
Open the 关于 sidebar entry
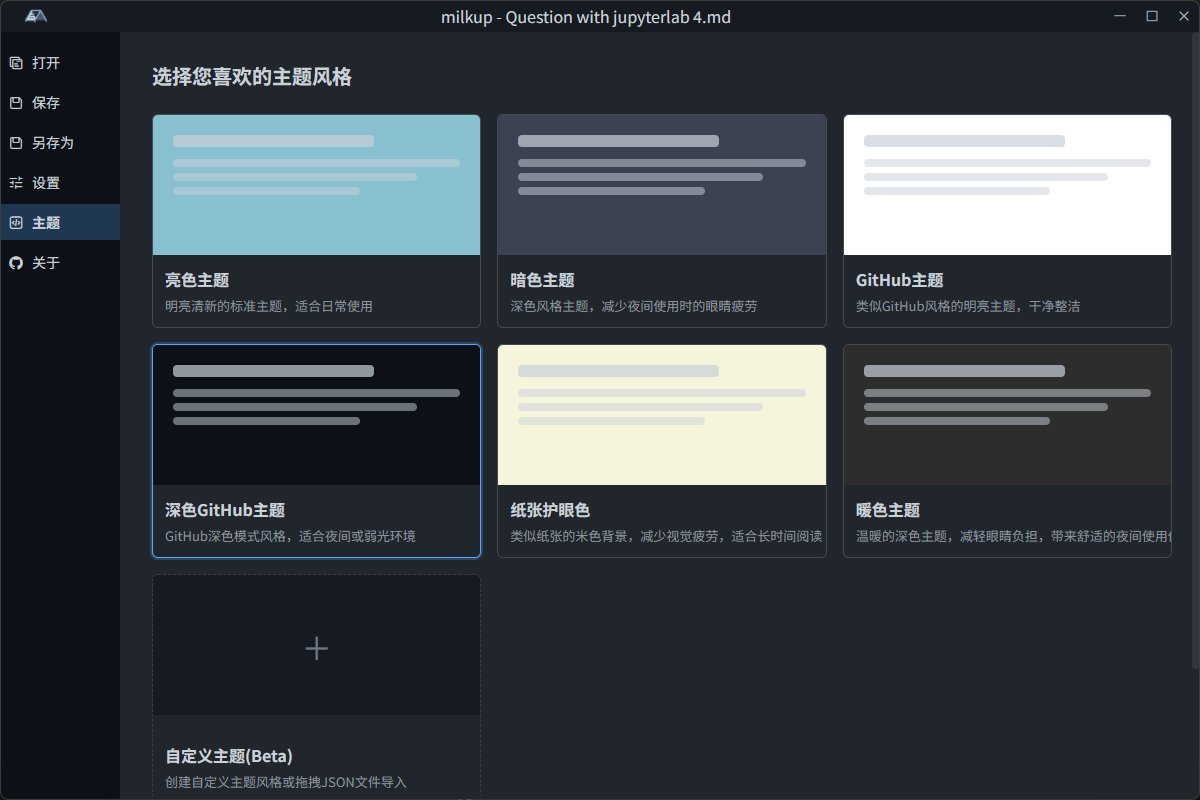(60, 263)
